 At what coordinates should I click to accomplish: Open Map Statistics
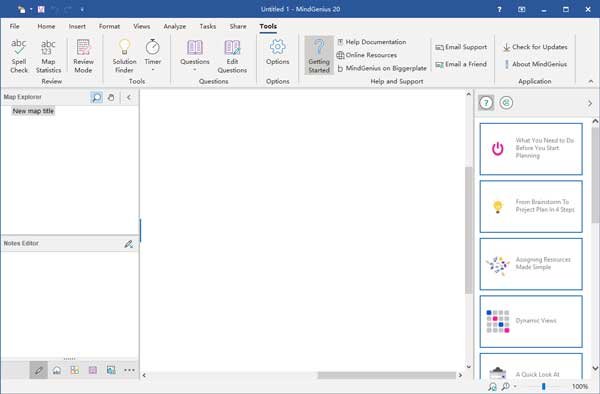[x=48, y=56]
